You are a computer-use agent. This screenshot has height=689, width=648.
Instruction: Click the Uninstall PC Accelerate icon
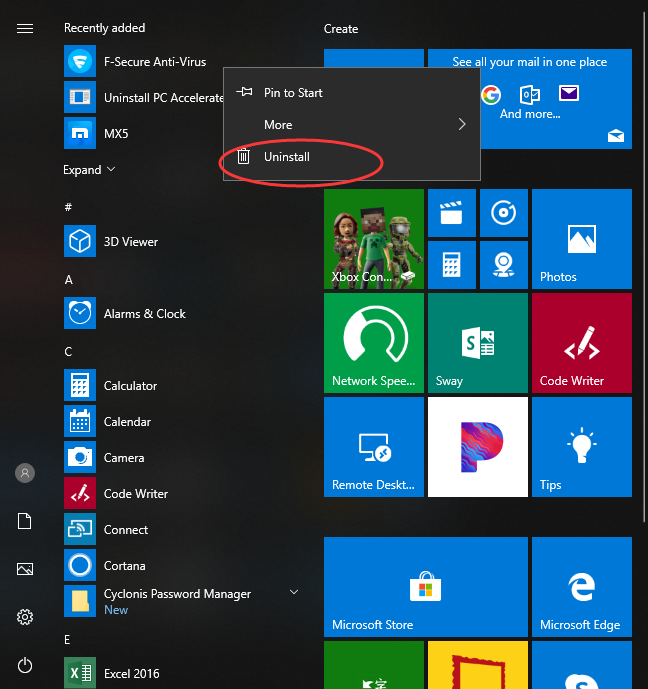tap(80, 97)
